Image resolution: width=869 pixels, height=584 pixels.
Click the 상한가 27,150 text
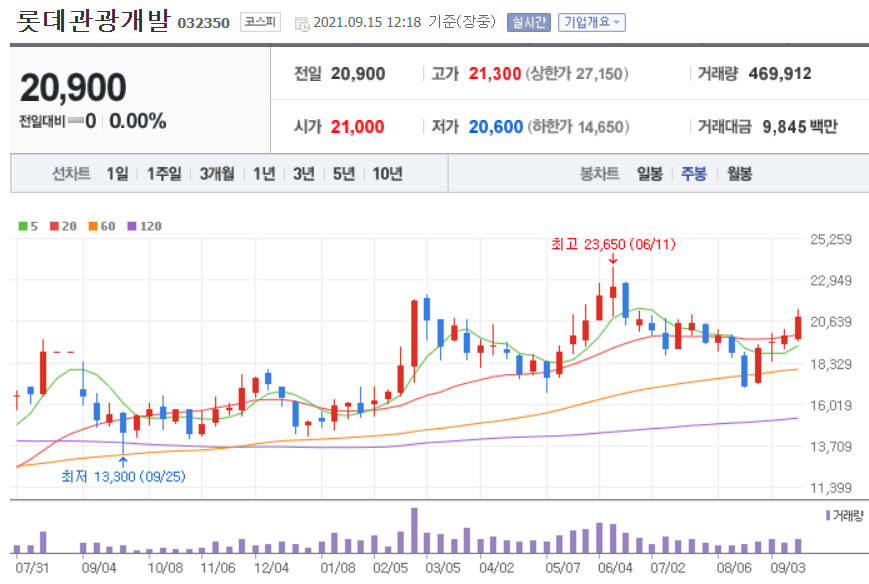576,74
